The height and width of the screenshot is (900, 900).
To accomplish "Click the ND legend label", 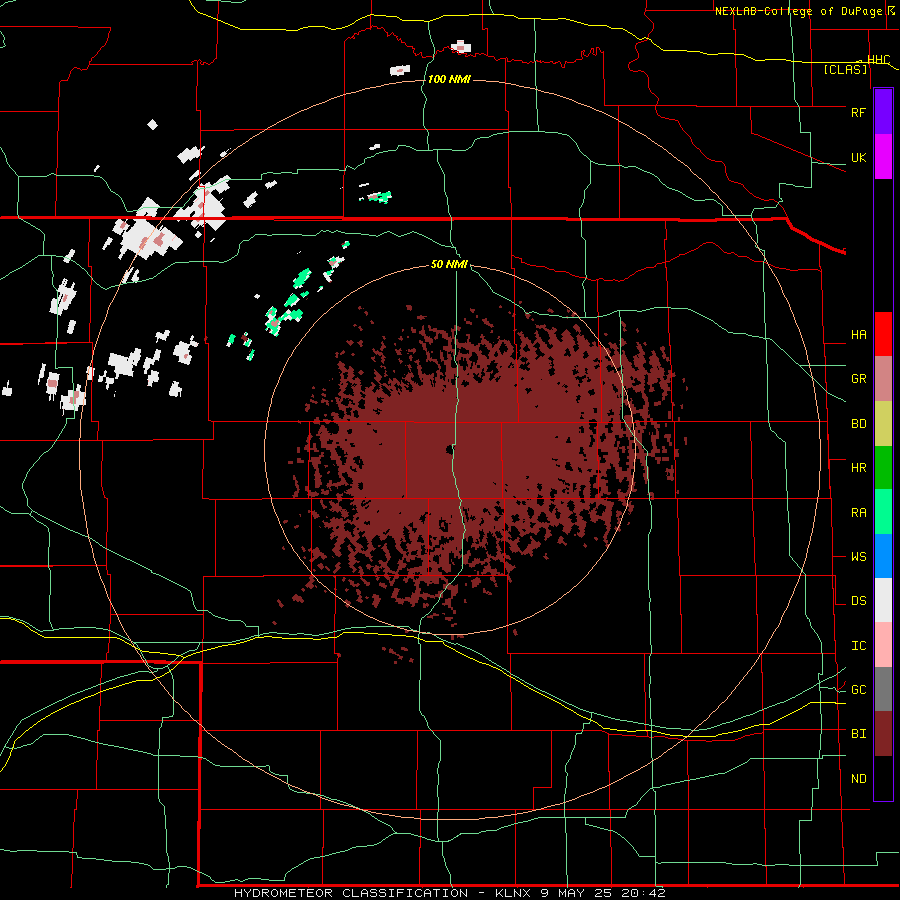I will (x=858, y=779).
